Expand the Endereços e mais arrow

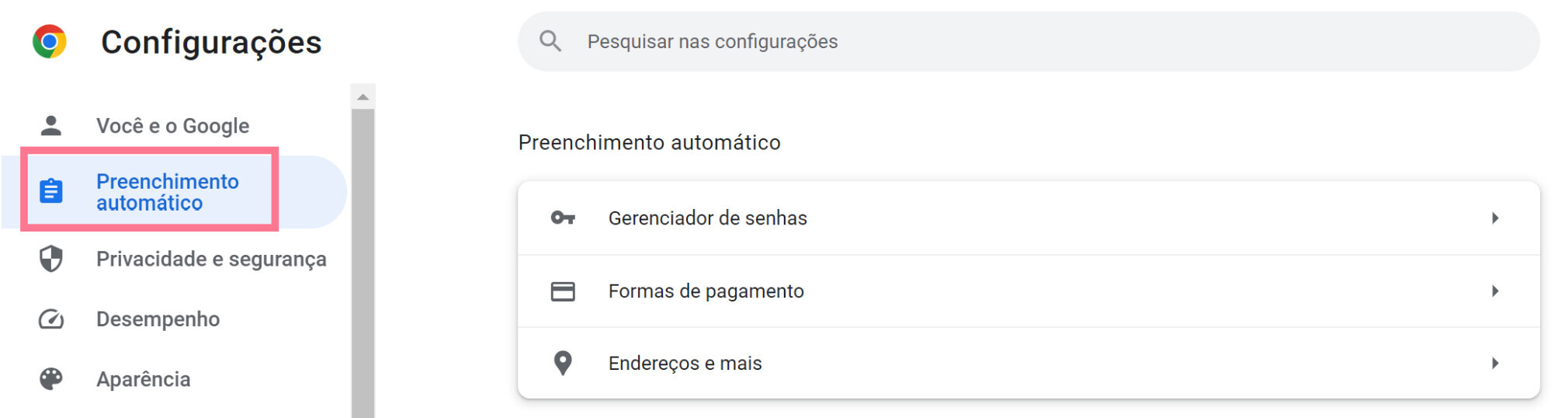click(1495, 363)
